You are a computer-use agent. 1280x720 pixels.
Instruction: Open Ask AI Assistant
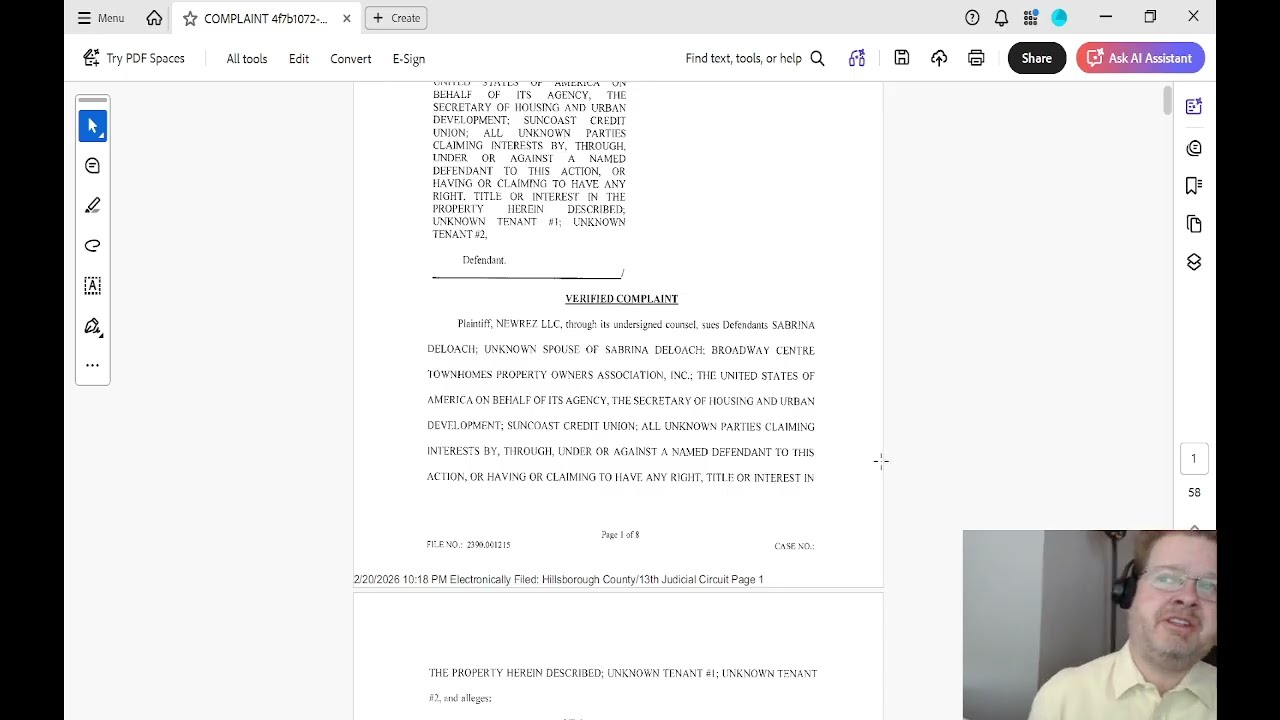1141,58
